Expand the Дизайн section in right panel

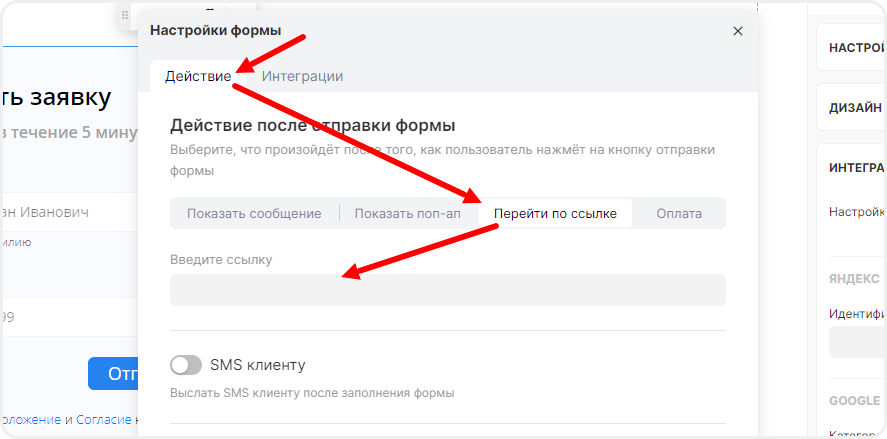(x=853, y=107)
